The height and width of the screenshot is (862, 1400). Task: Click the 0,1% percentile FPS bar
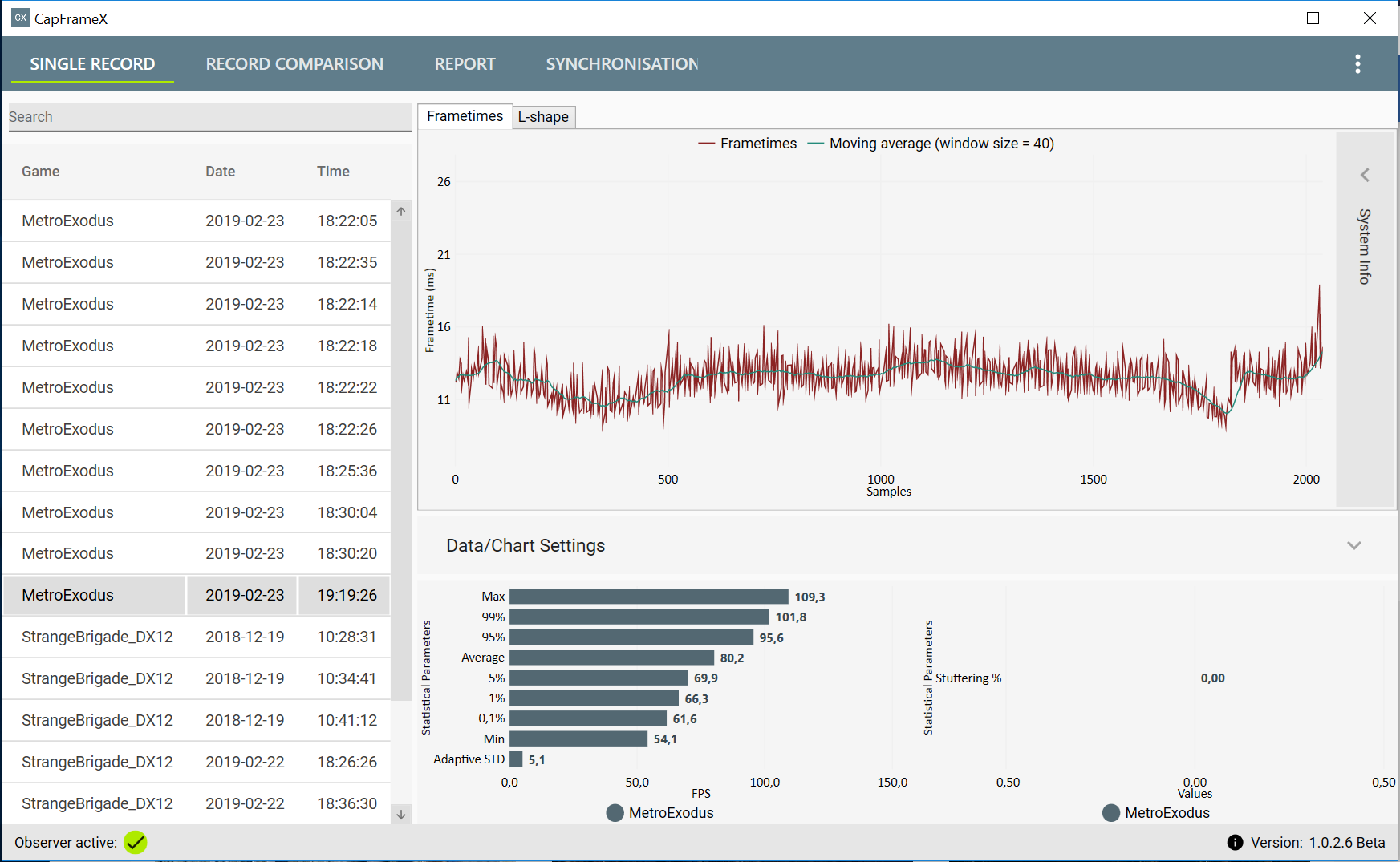[588, 718]
